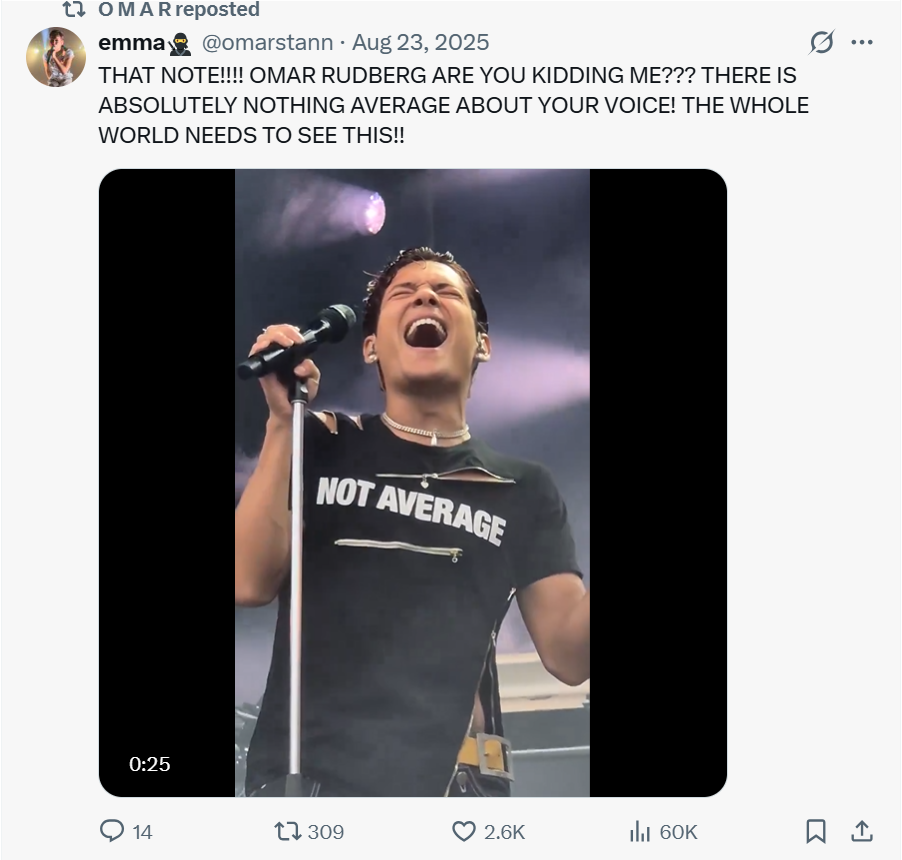
Task: Click the @omarstann handle
Action: coord(267,42)
